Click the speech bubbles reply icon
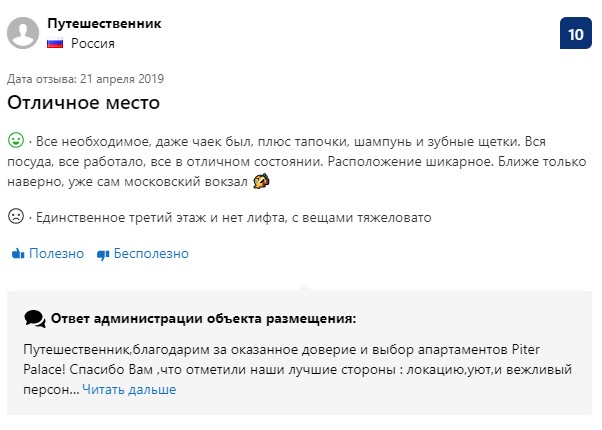602x430 pixels. pos(35,319)
